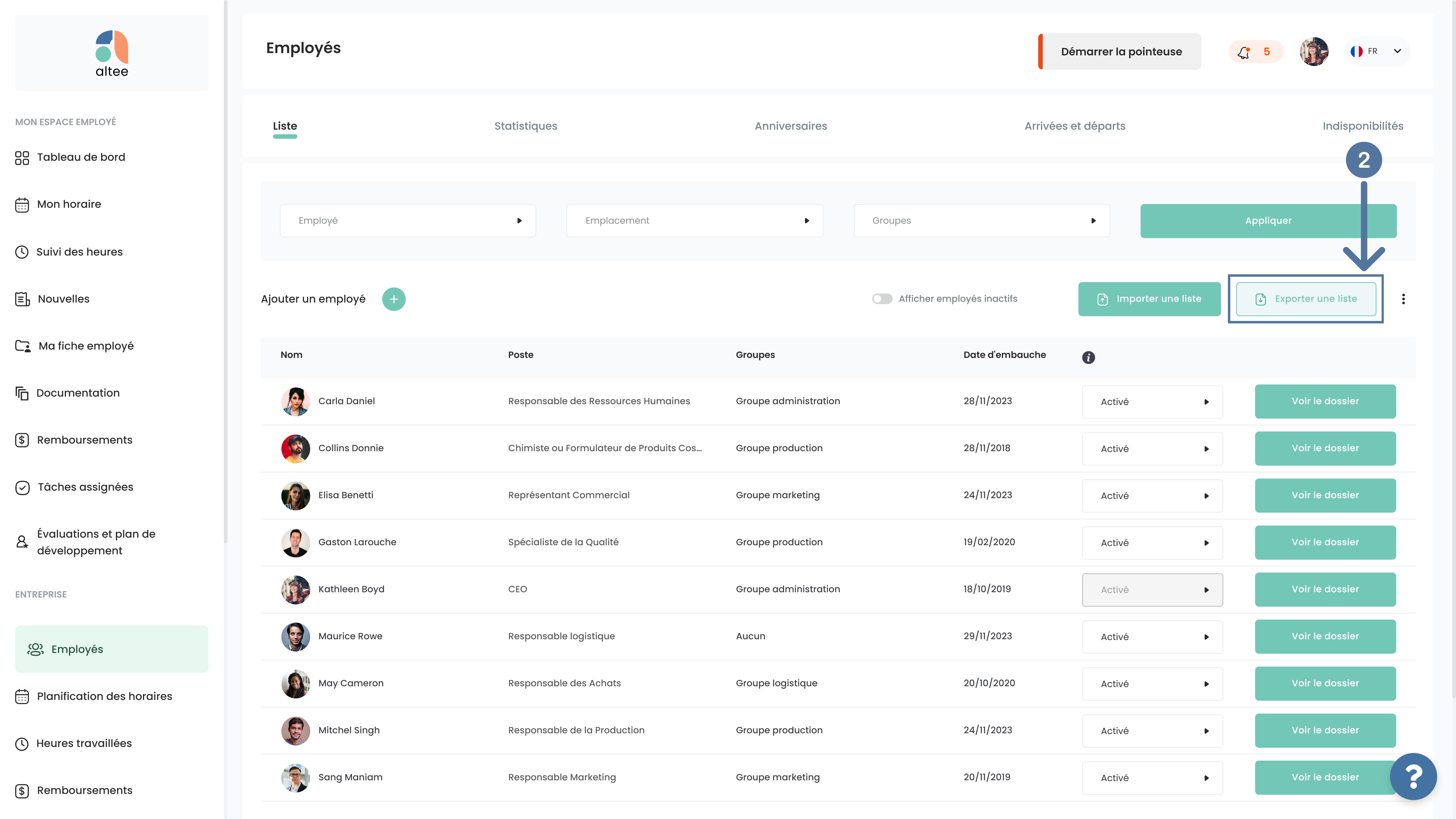Click the Ajouter un employé label

click(x=313, y=299)
